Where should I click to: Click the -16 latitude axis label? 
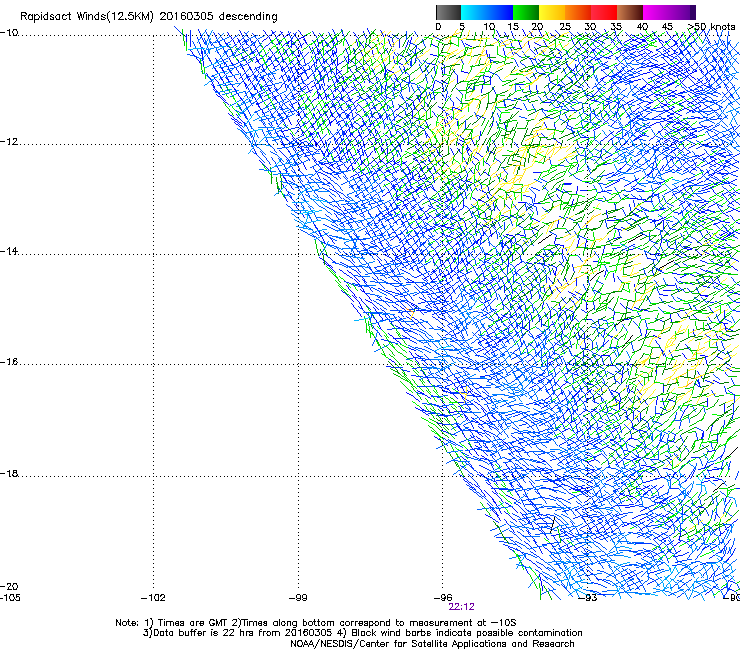point(9,362)
